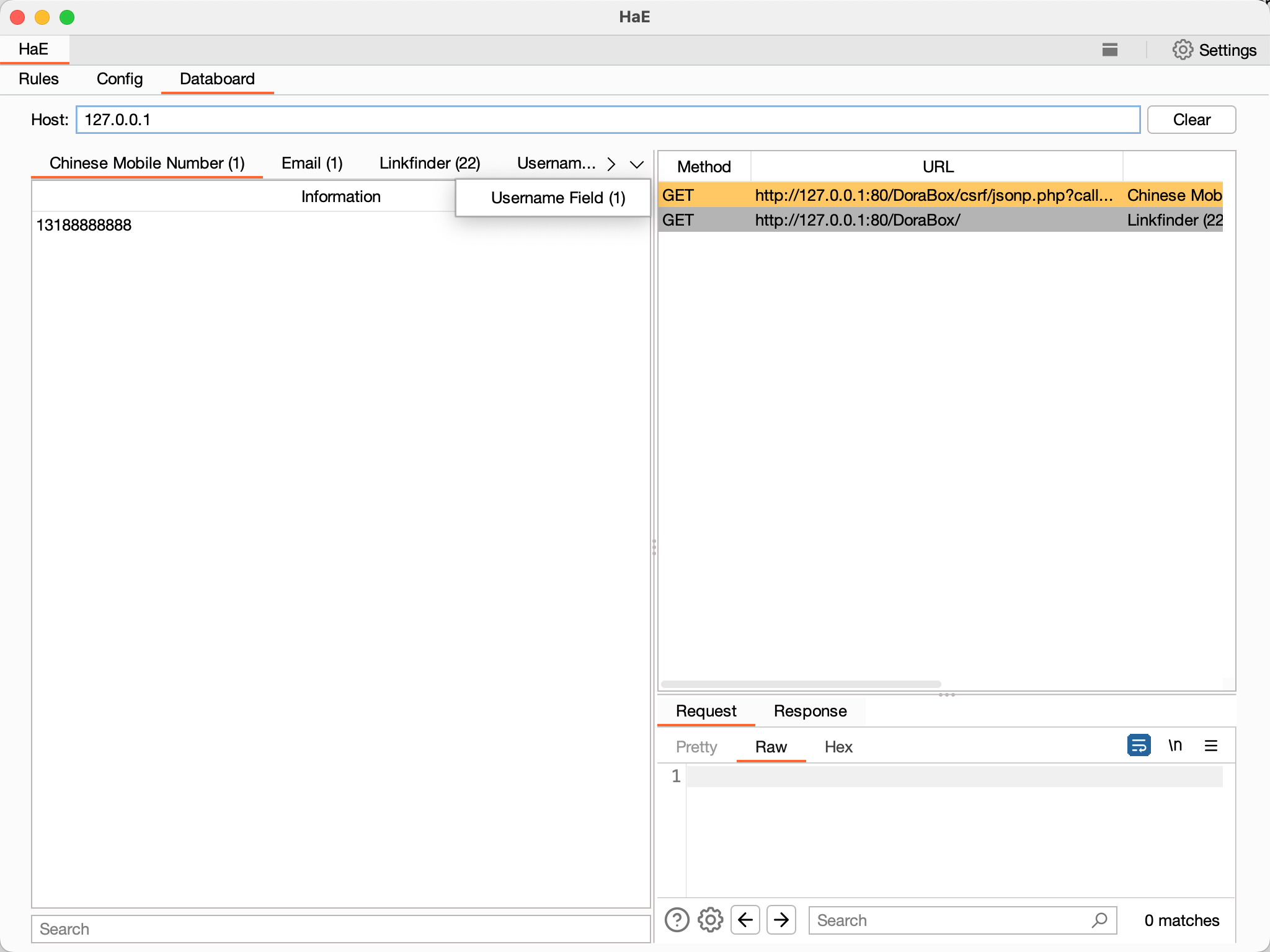Click the Host input field
The image size is (1270, 952).
point(608,120)
